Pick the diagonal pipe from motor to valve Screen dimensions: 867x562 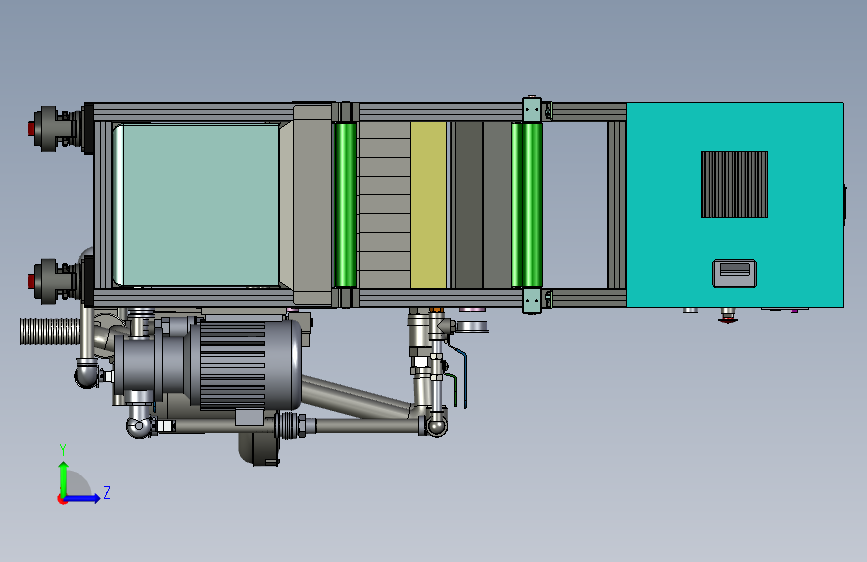[x=357, y=396]
